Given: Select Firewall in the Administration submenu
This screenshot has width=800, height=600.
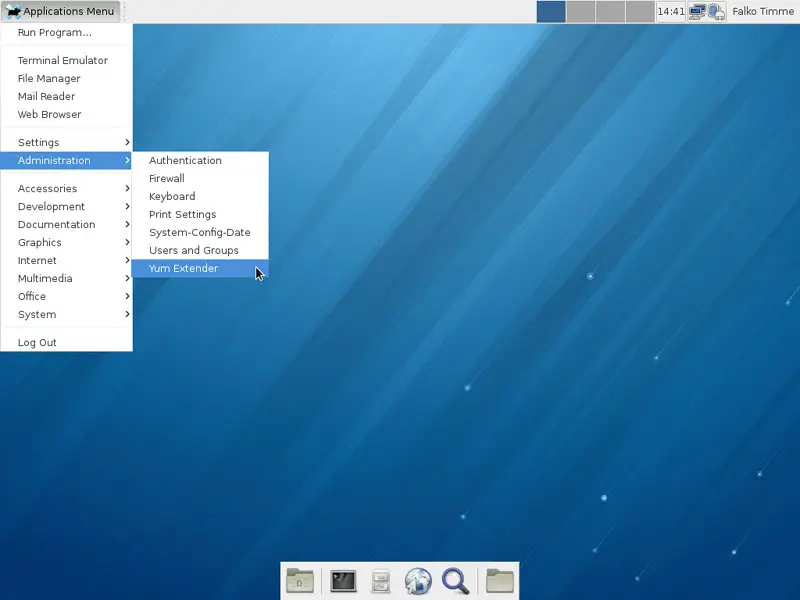Looking at the screenshot, I should [167, 178].
